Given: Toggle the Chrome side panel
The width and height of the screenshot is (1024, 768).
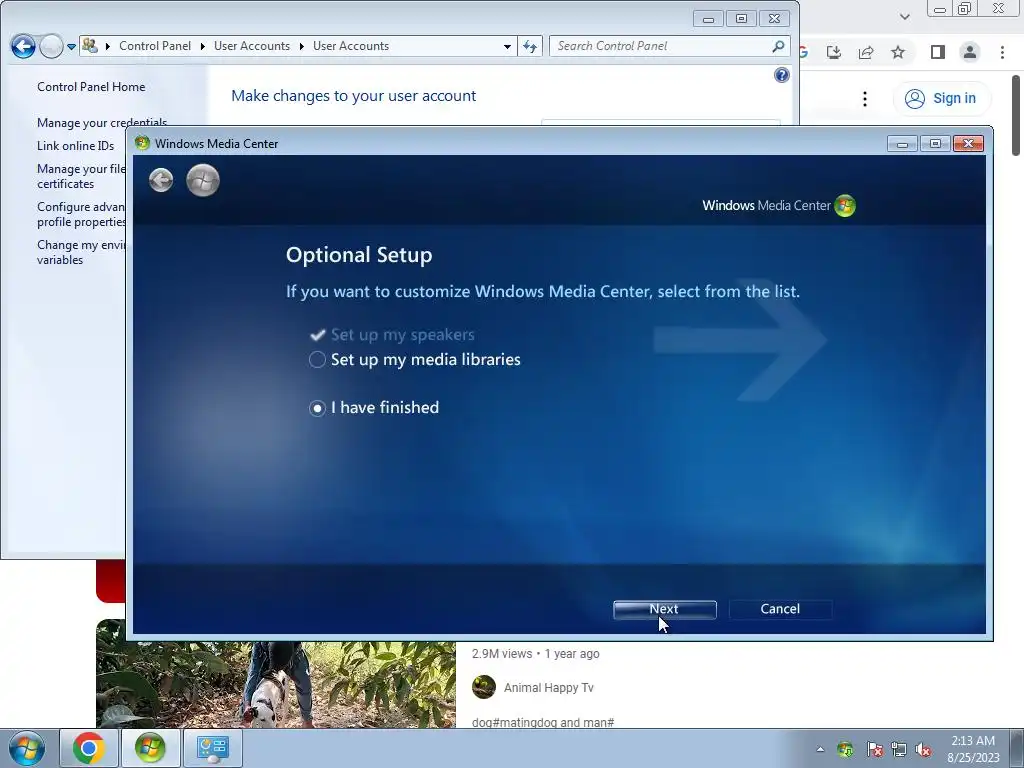Looking at the screenshot, I should coord(937,52).
